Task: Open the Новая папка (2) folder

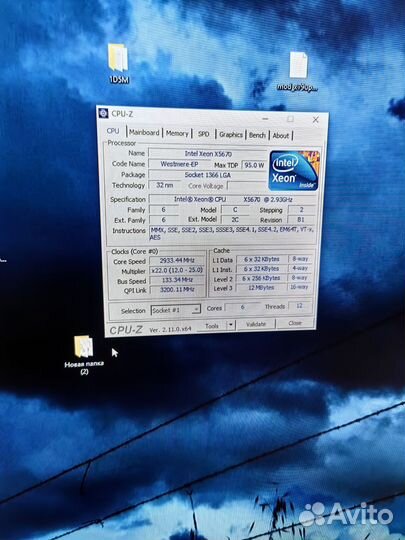Action: (x=84, y=355)
